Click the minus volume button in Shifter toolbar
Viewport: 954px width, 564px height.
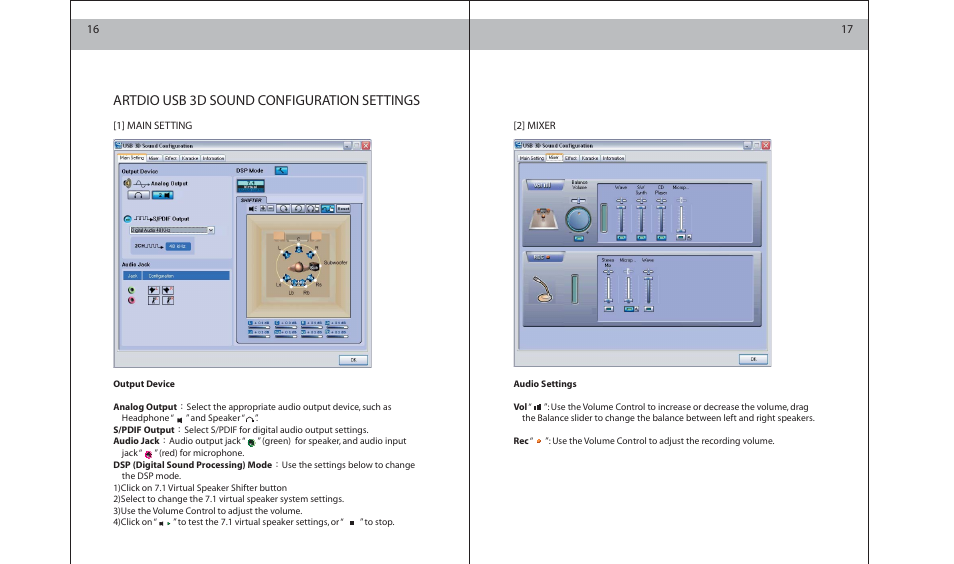click(x=271, y=209)
